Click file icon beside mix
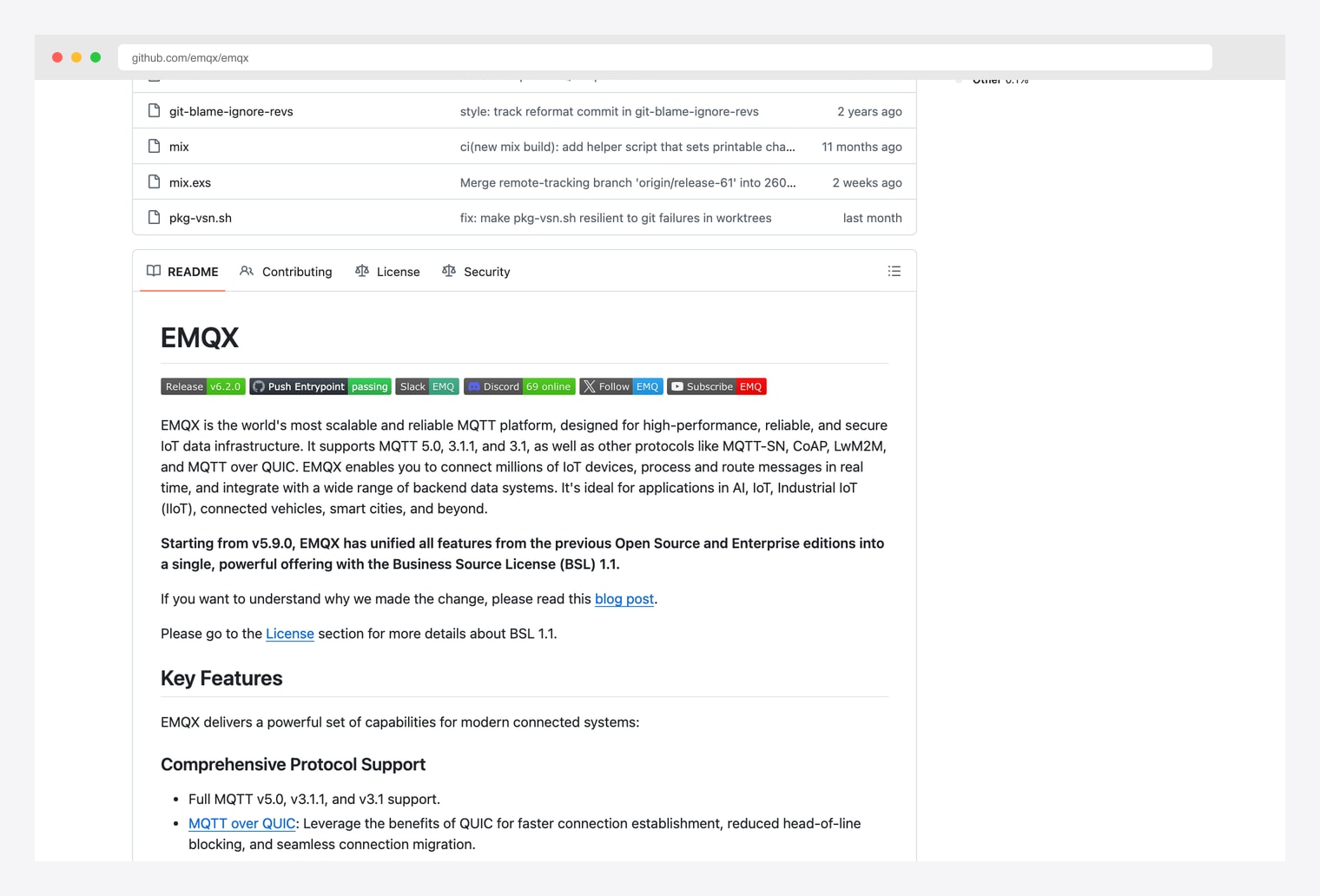This screenshot has width=1320, height=896. coord(154,147)
